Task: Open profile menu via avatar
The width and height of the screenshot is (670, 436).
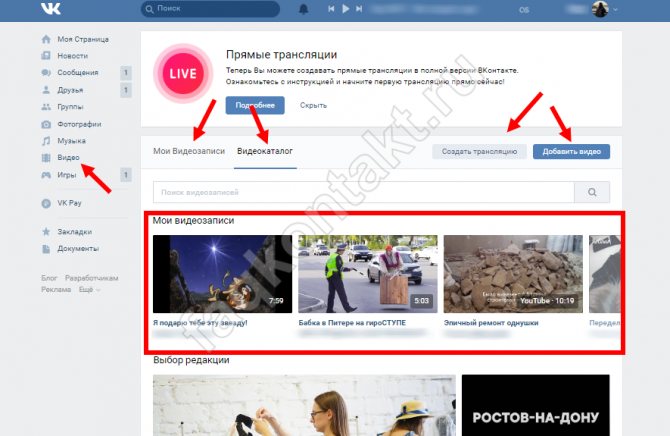Action: [600, 9]
